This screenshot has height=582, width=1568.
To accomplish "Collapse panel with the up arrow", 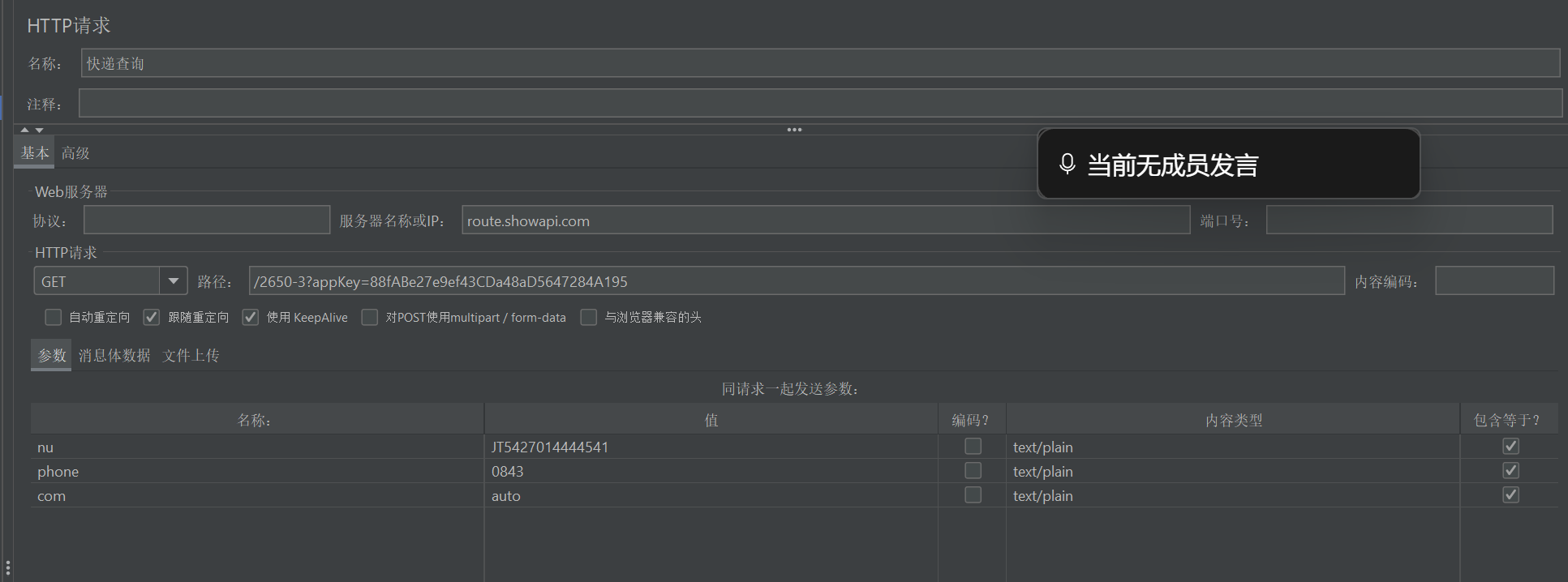I will (x=24, y=130).
